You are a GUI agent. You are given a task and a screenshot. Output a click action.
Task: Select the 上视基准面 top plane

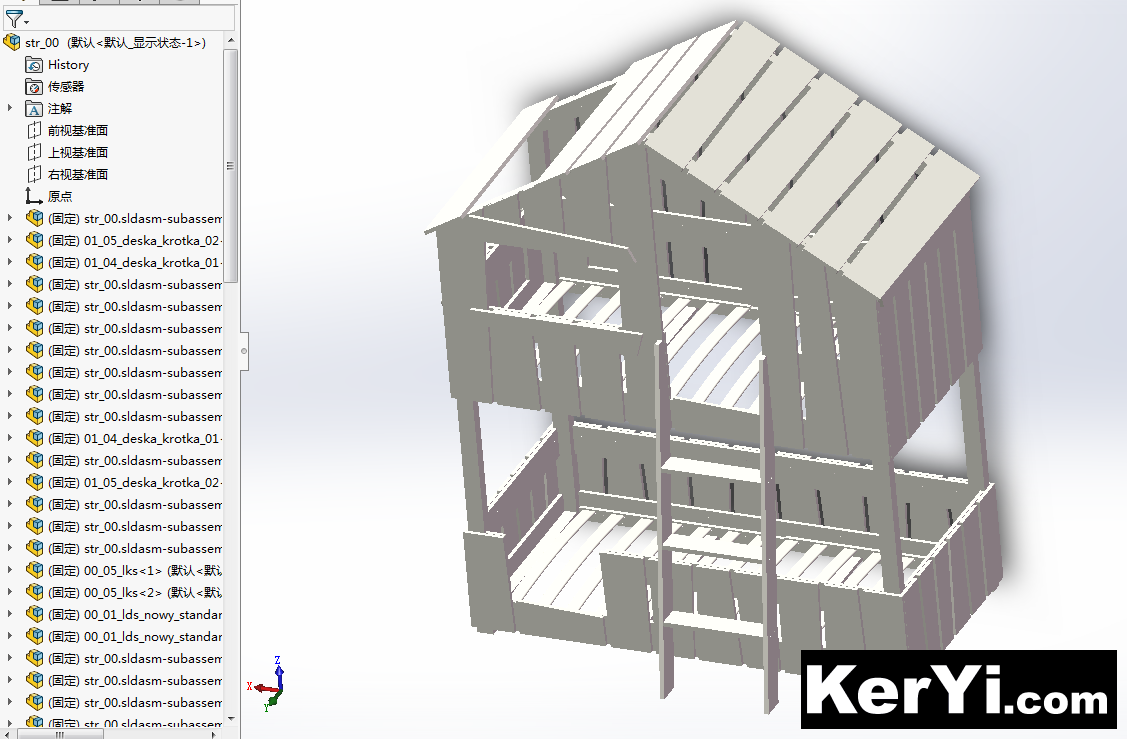tap(77, 152)
